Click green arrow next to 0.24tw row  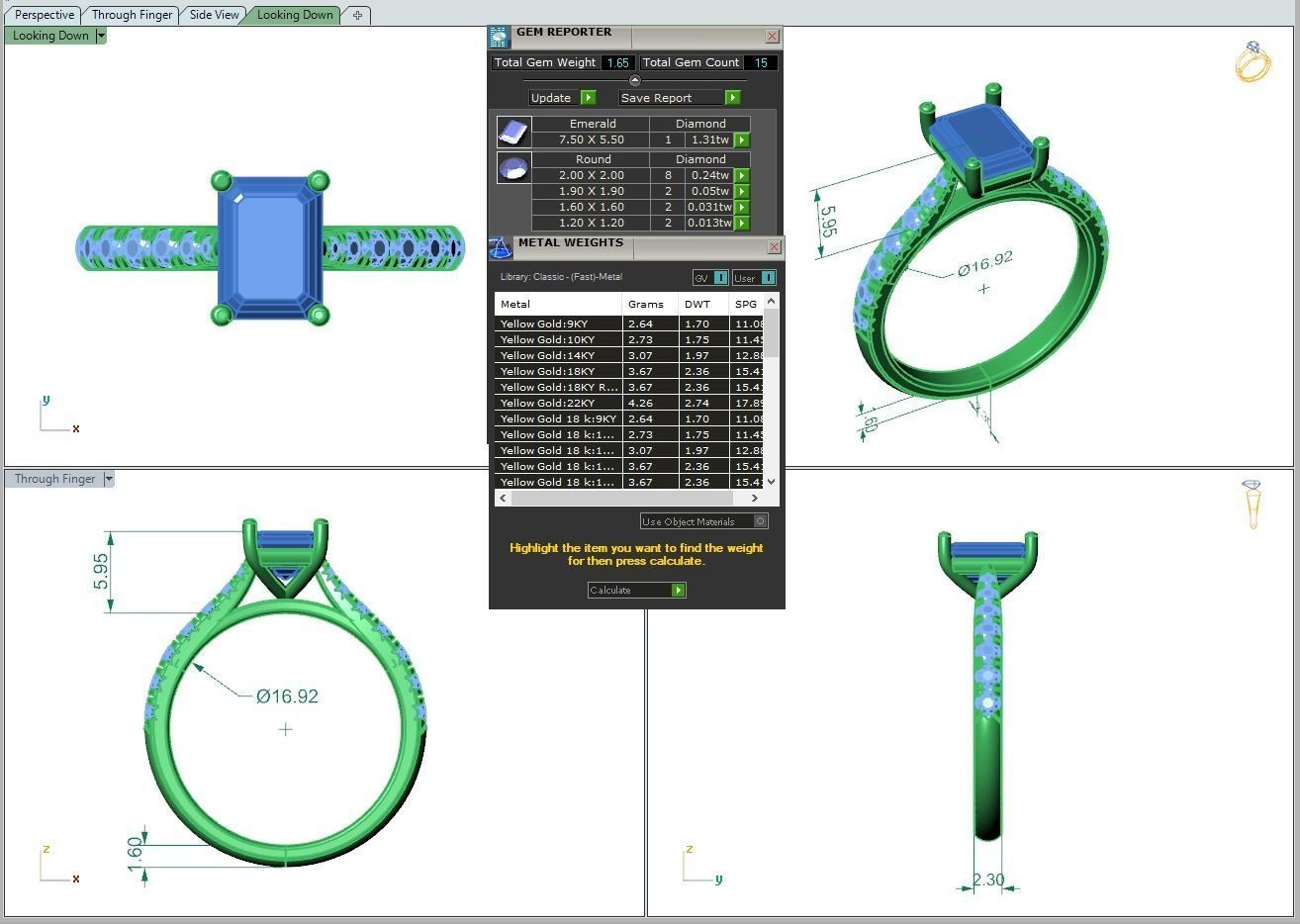point(742,176)
